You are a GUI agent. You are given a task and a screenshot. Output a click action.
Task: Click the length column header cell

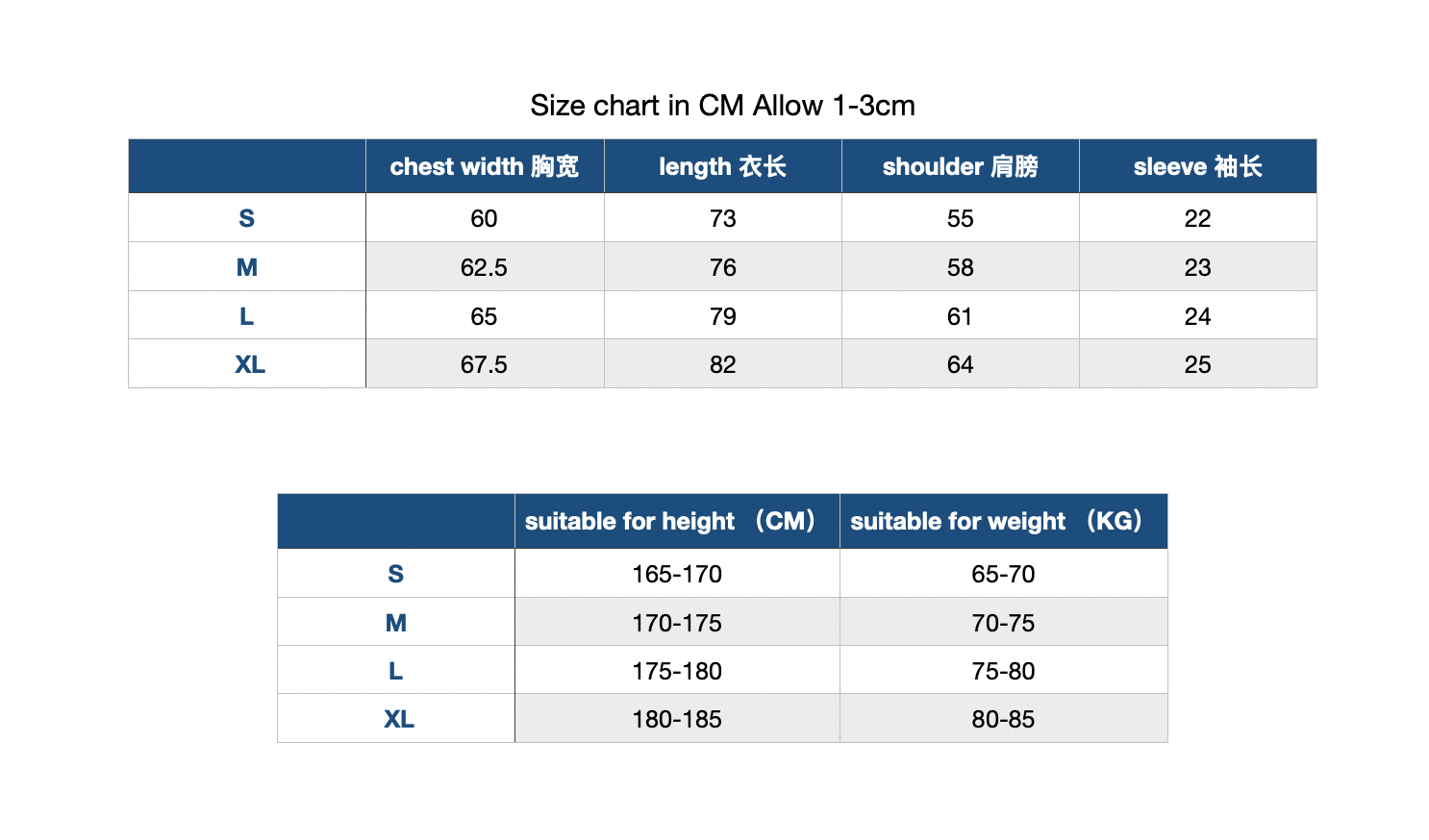723,166
